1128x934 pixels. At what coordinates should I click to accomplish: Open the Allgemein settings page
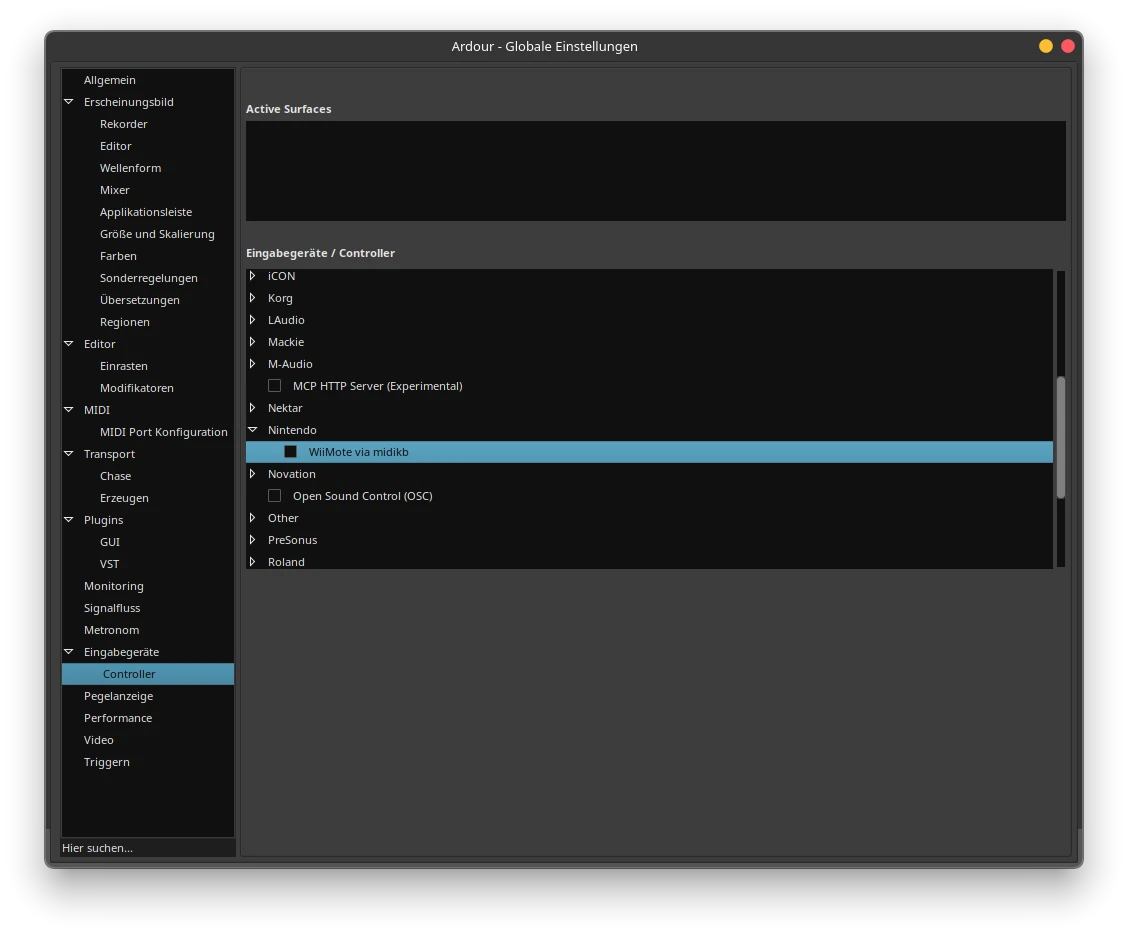coord(109,80)
